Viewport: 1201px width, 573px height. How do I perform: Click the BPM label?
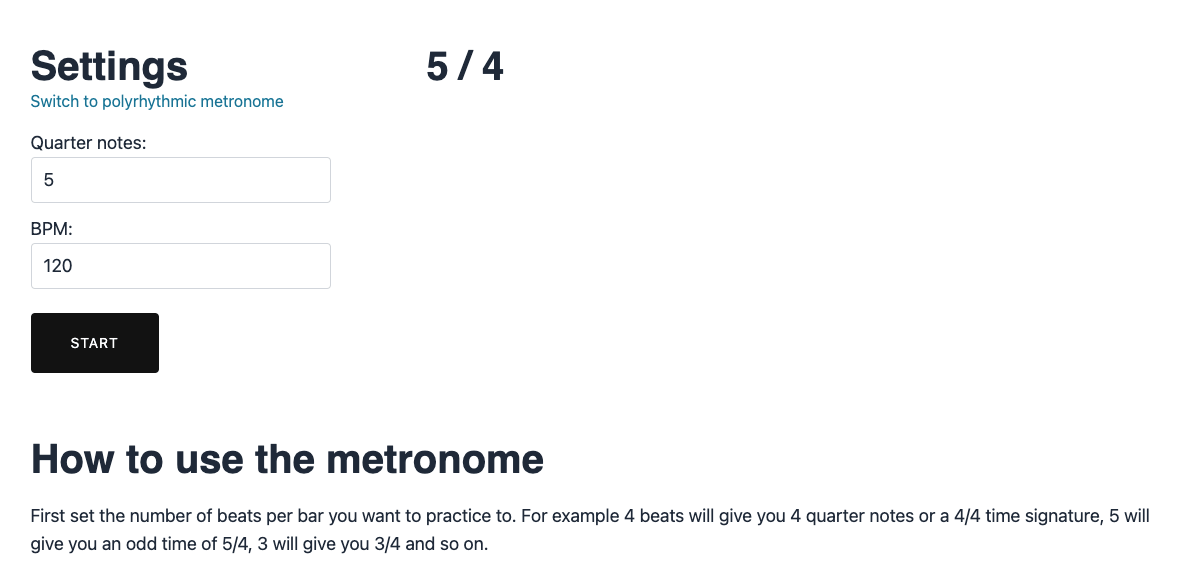click(x=52, y=229)
